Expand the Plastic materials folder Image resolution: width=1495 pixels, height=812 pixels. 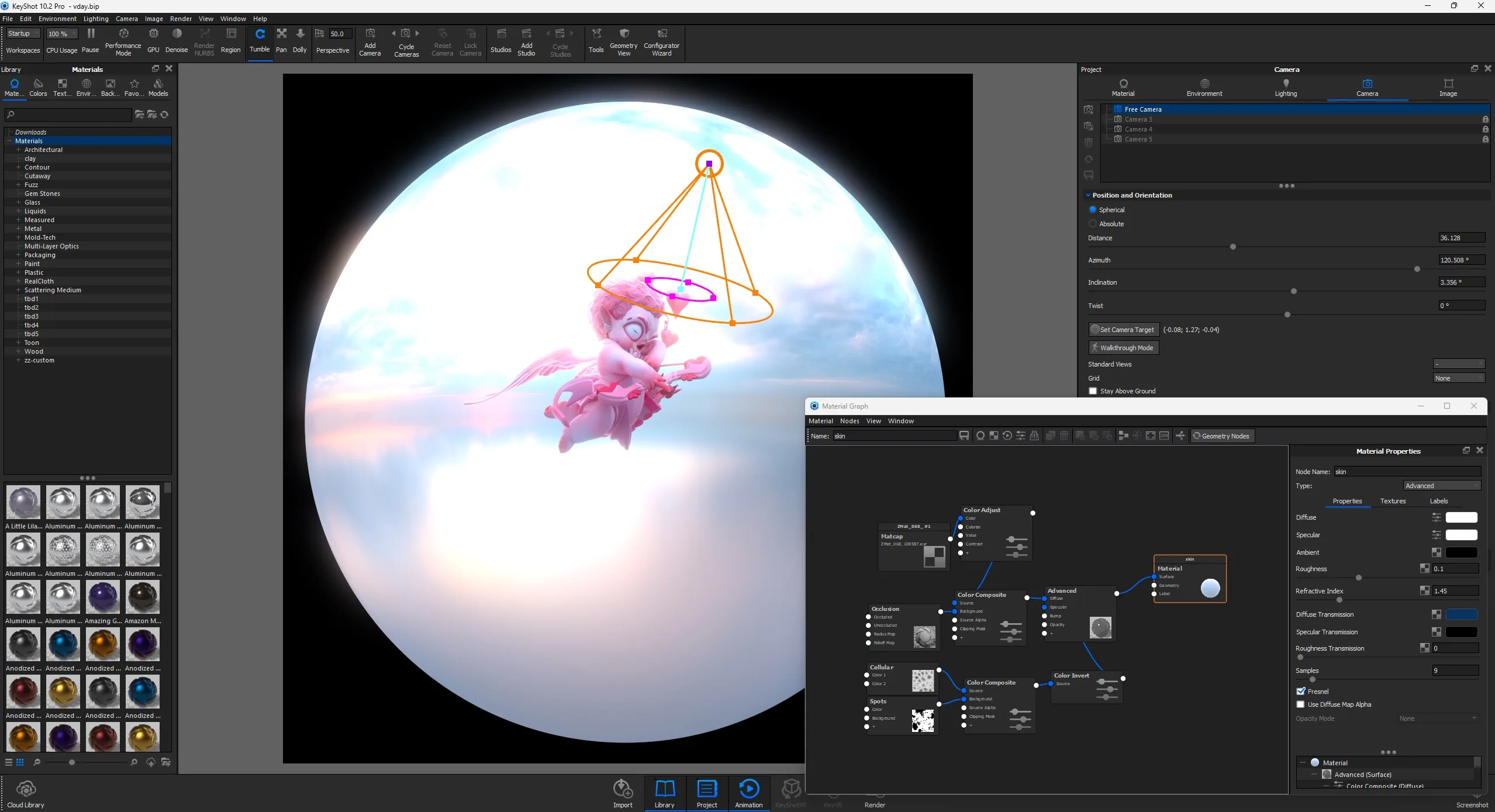coord(19,272)
